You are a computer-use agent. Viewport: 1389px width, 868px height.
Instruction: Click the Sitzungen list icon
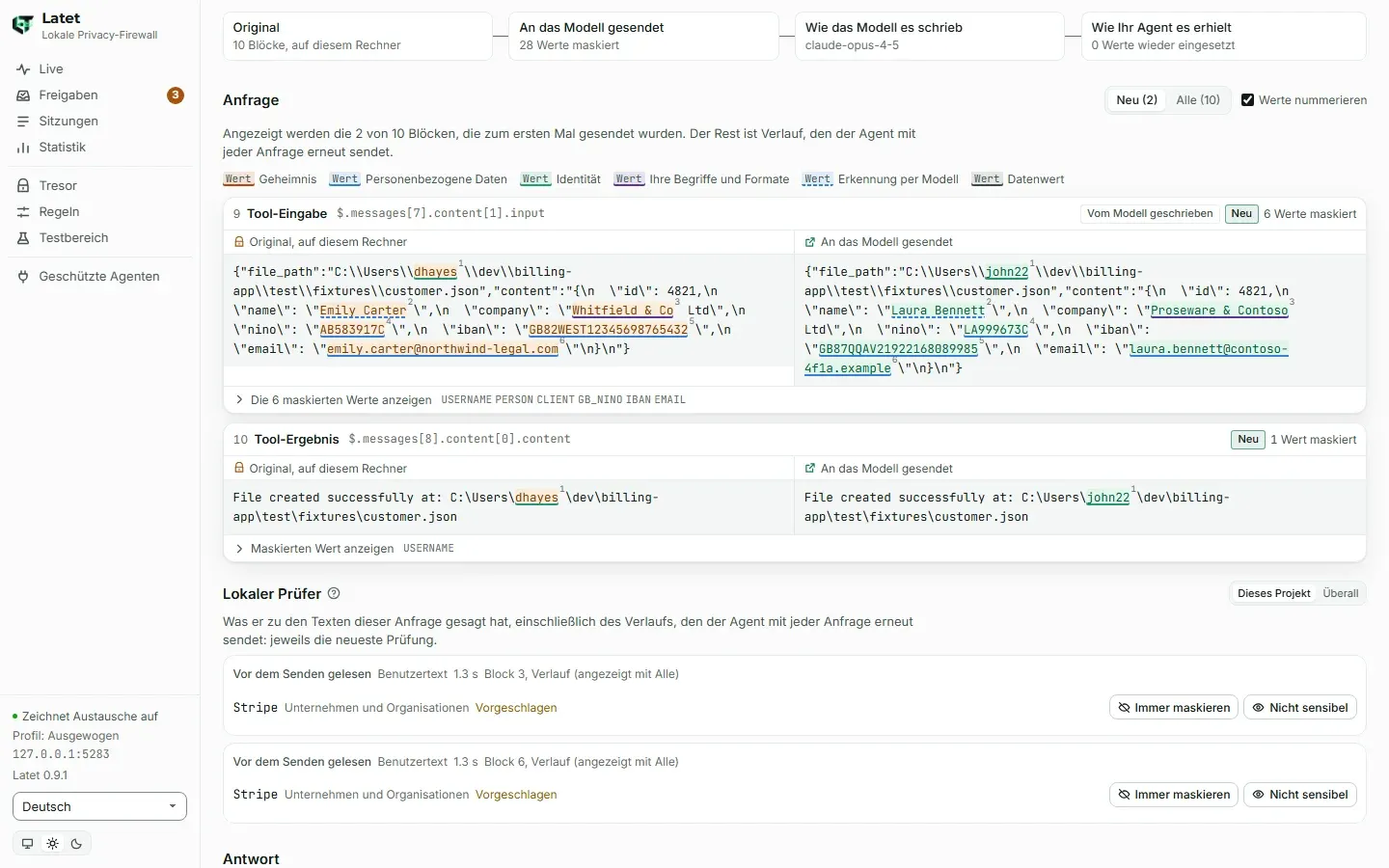pyautogui.click(x=23, y=122)
